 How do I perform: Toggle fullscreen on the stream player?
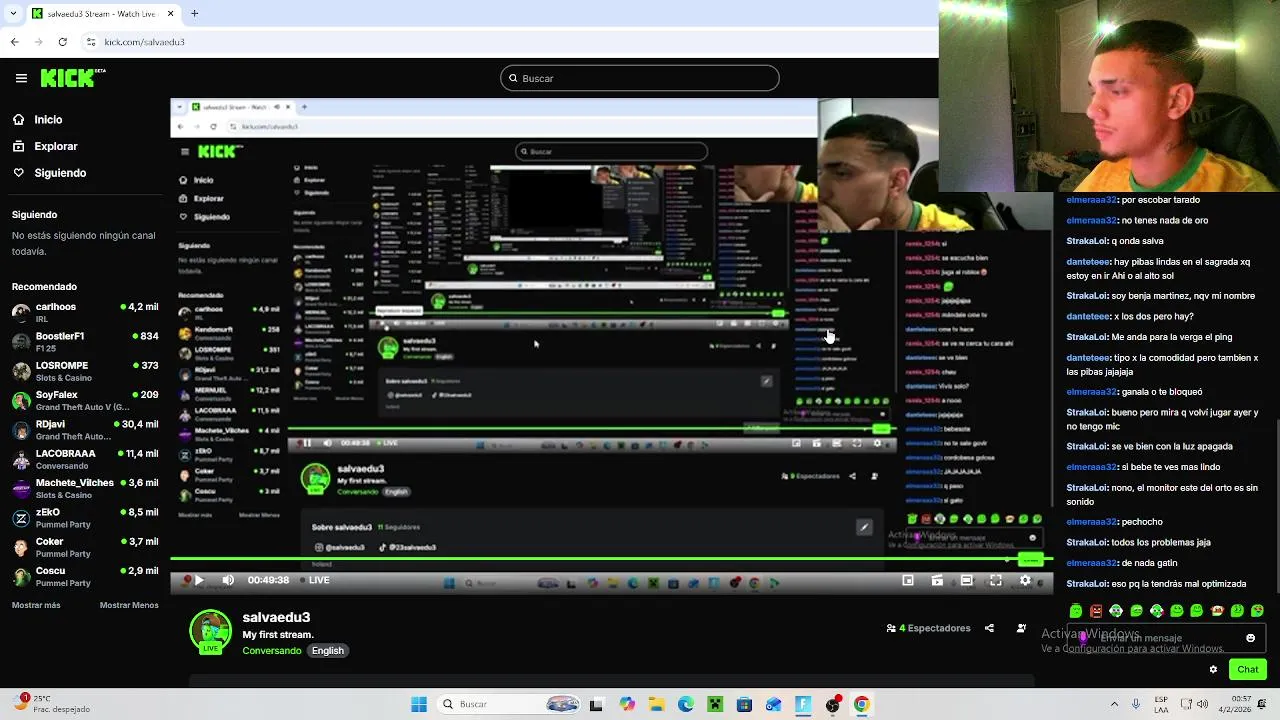[x=996, y=580]
